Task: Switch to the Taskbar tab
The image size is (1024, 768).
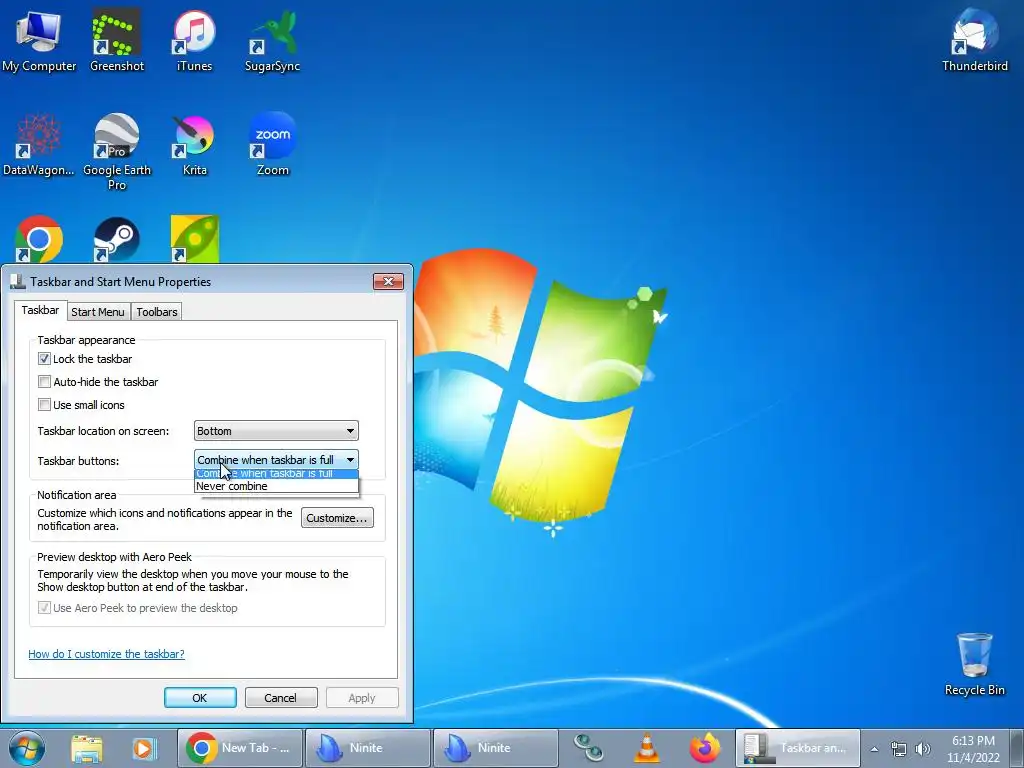Action: (x=40, y=310)
